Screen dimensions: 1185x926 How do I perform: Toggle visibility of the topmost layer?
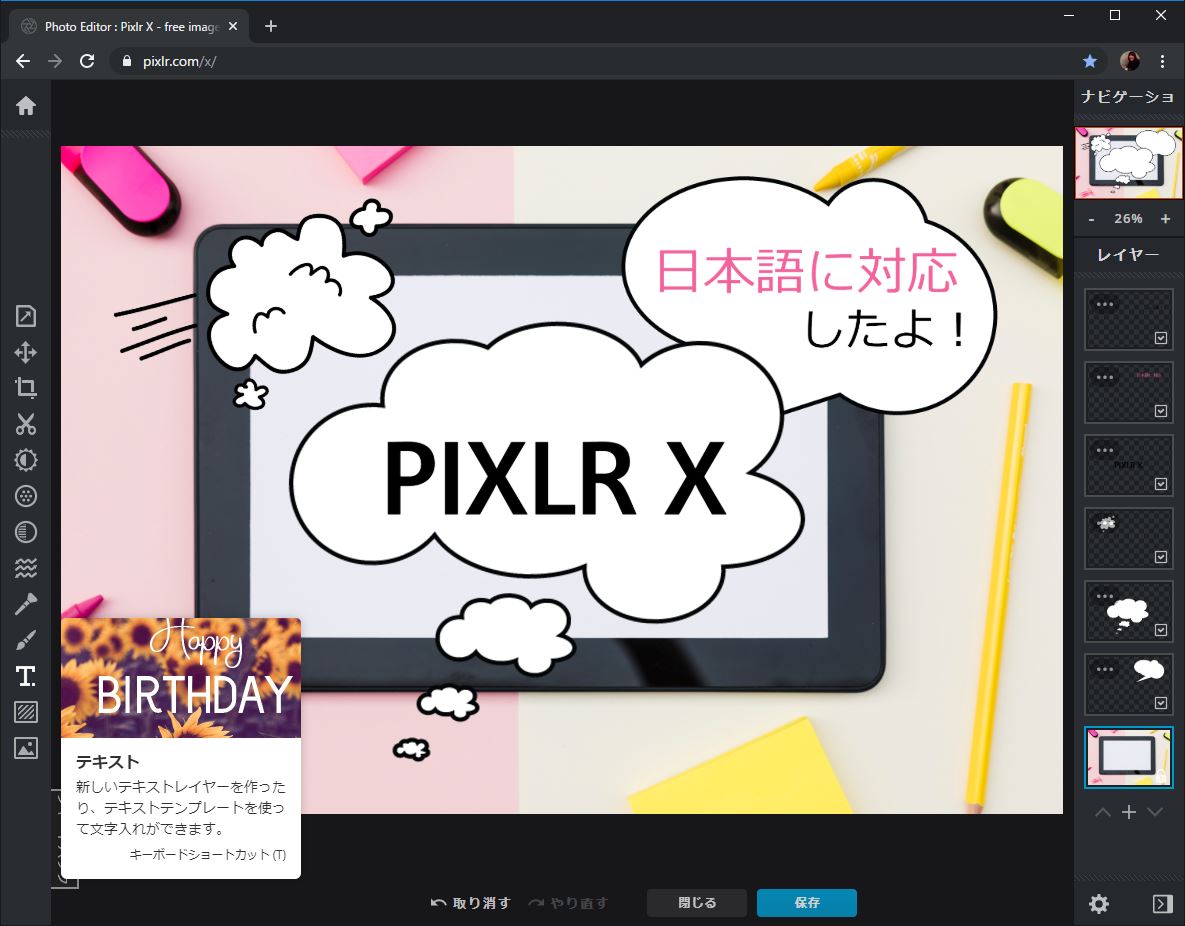click(x=1161, y=338)
